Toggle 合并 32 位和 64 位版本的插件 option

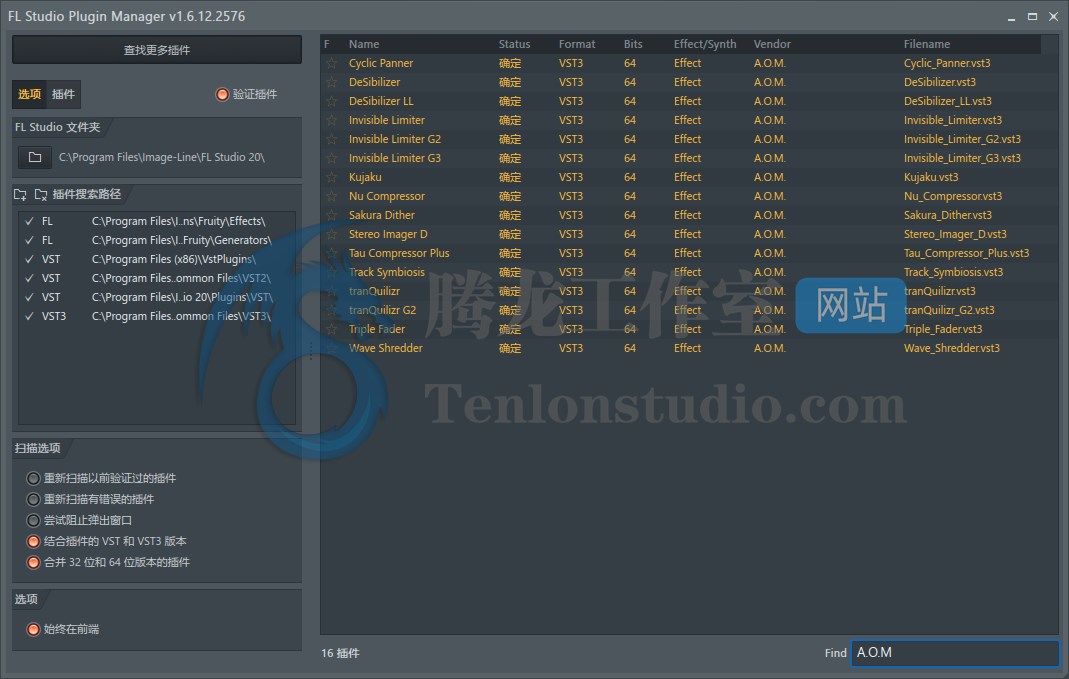(108, 562)
